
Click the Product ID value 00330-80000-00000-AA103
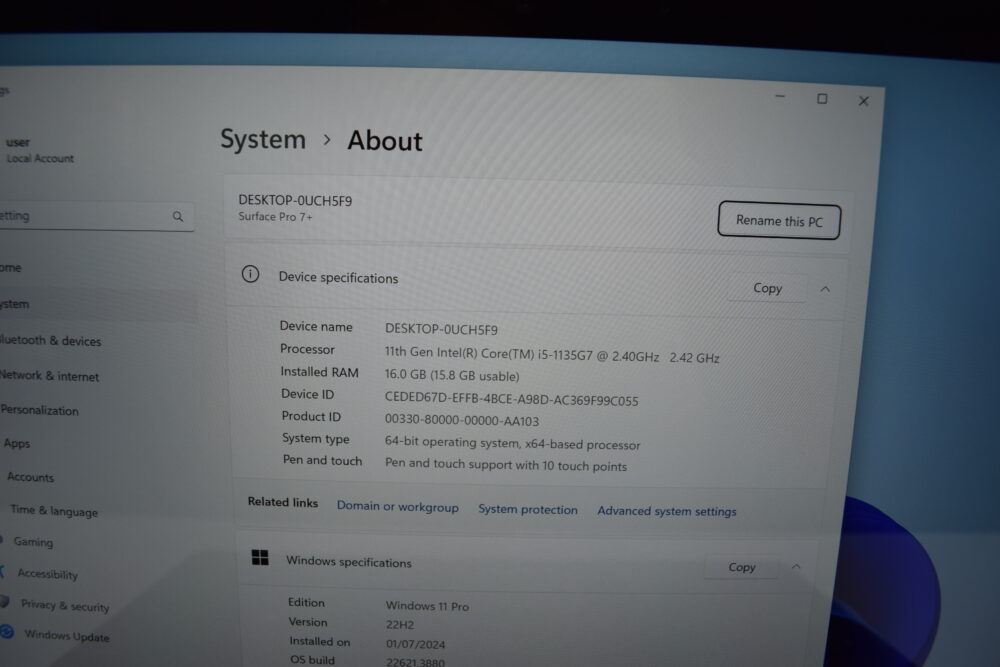pos(462,420)
